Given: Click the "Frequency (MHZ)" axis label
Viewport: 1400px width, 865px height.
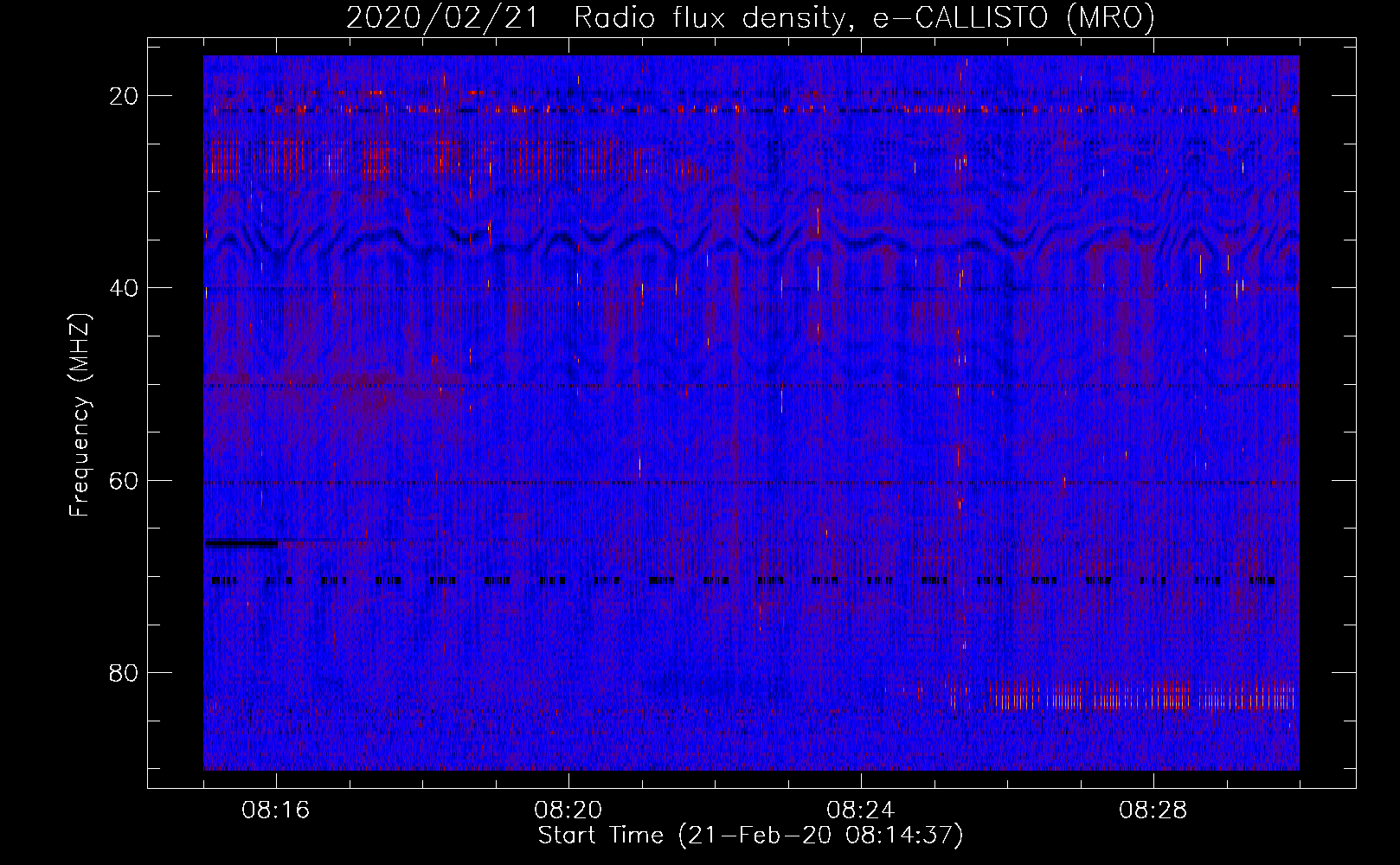Looking at the screenshot, I should tap(80, 415).
